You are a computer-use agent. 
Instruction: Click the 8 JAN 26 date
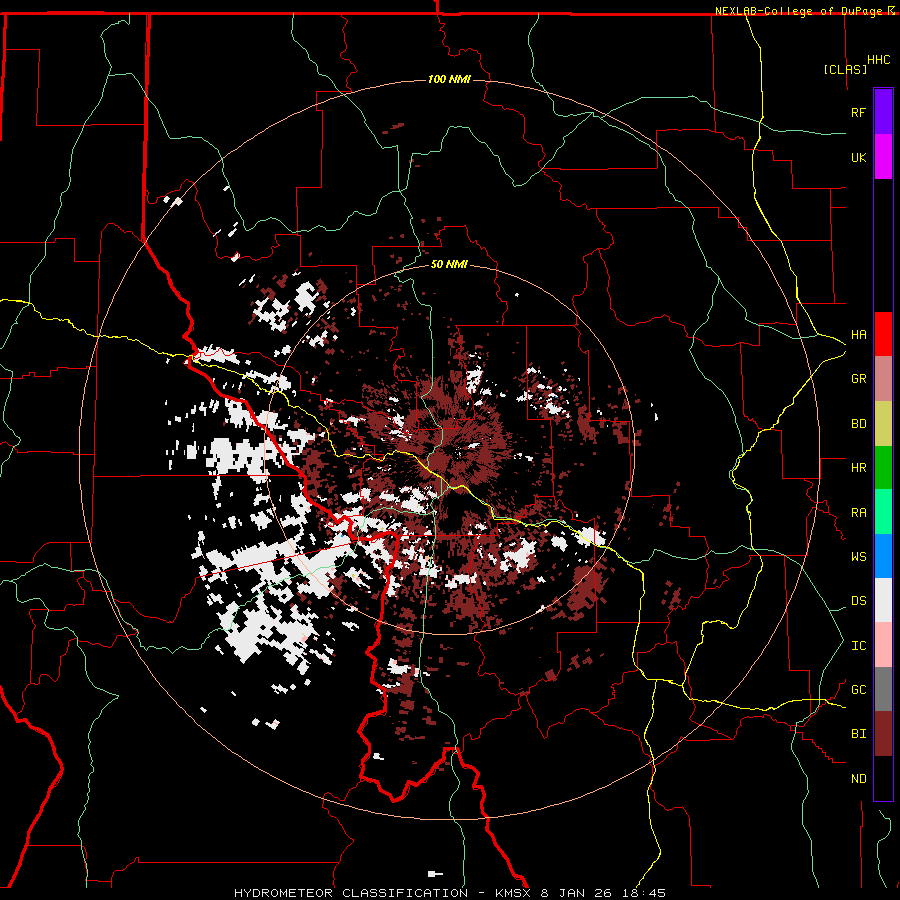pos(576,893)
